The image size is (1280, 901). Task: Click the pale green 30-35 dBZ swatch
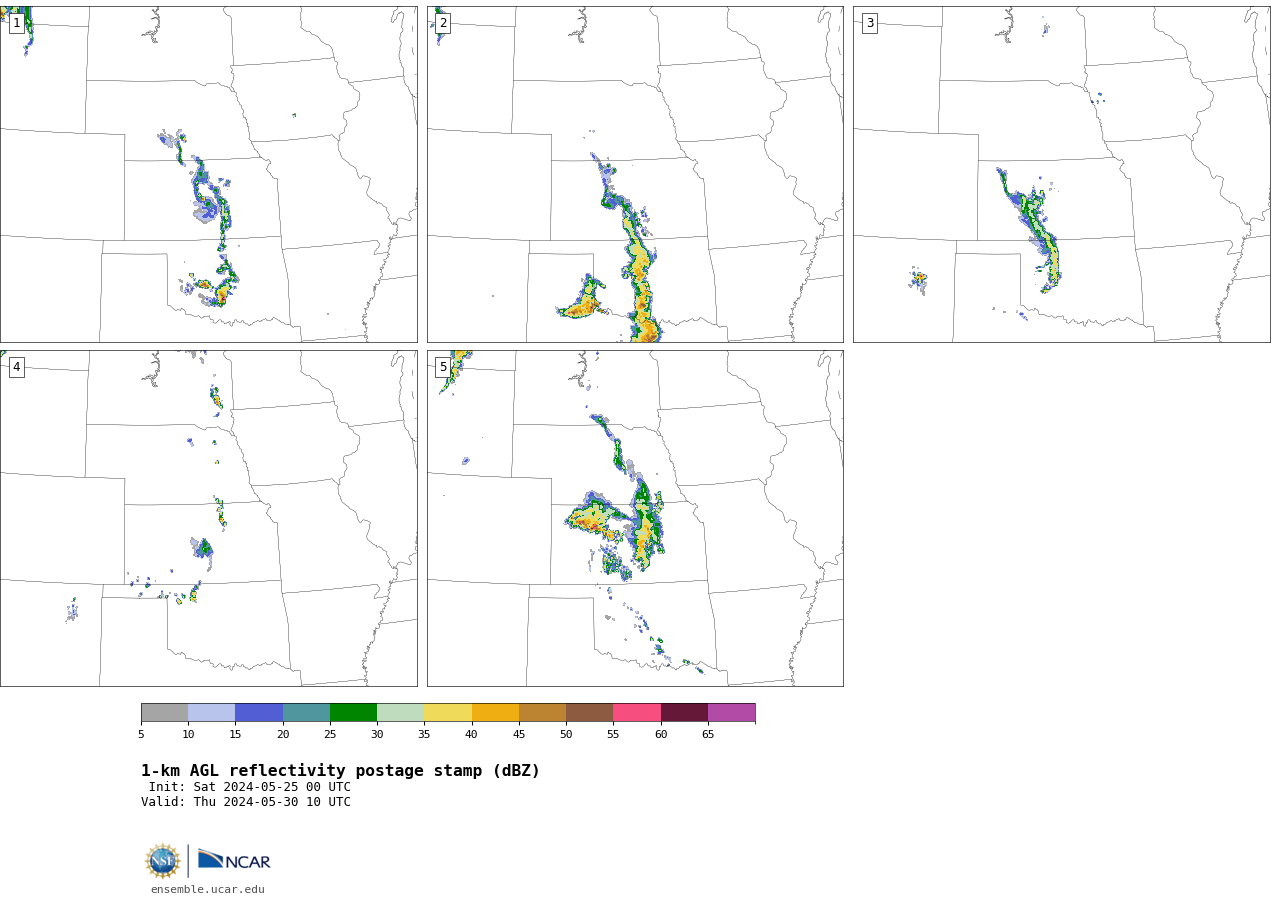click(x=401, y=713)
